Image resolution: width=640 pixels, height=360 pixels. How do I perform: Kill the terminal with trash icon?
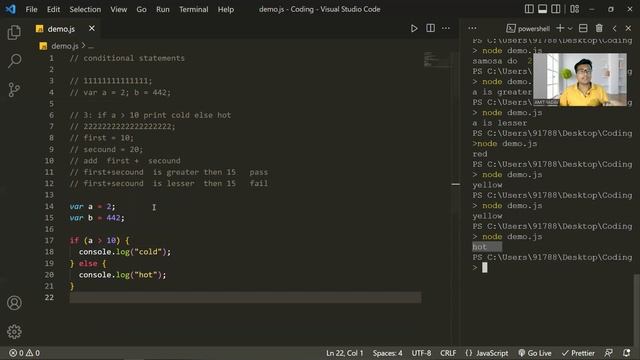[599, 28]
